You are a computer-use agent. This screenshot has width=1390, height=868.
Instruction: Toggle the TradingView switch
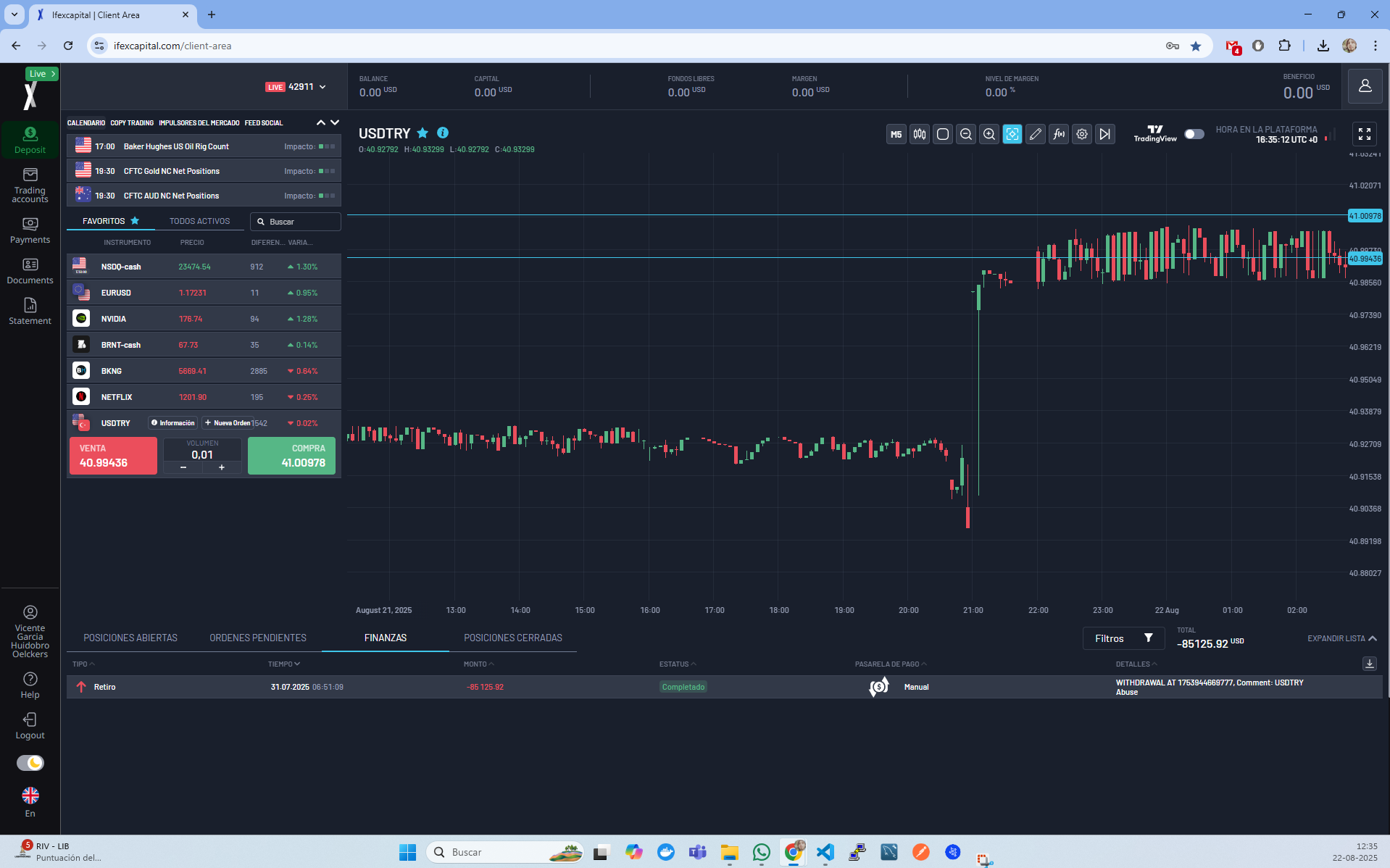[x=1194, y=134]
